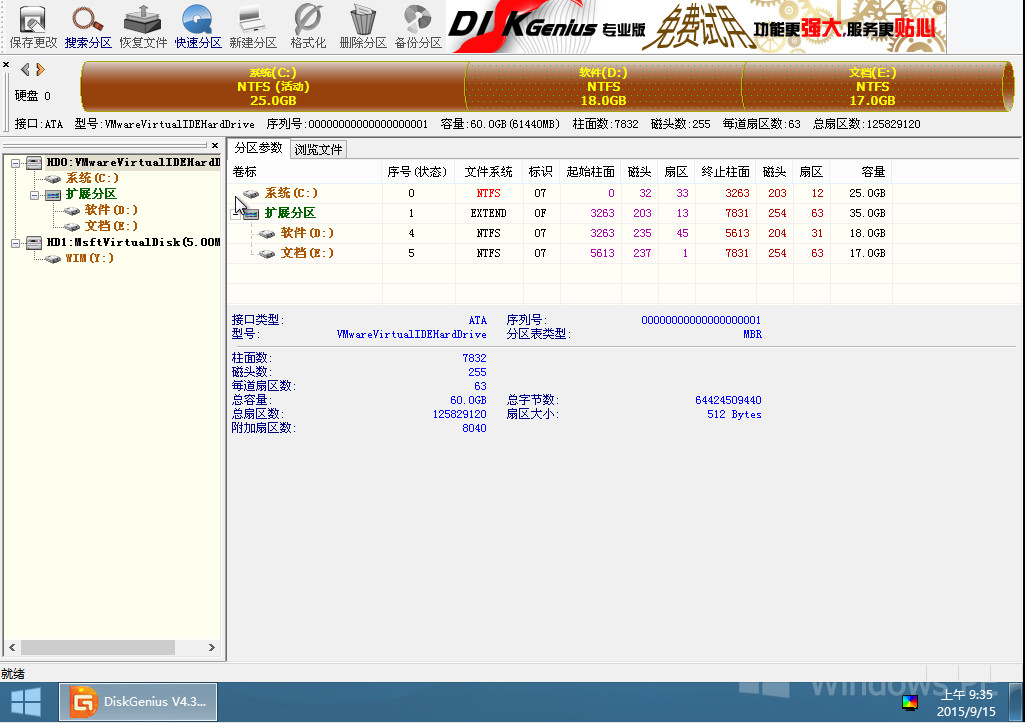
Task: Click the red NTFS cell in 系统(C:) row
Action: [488, 193]
